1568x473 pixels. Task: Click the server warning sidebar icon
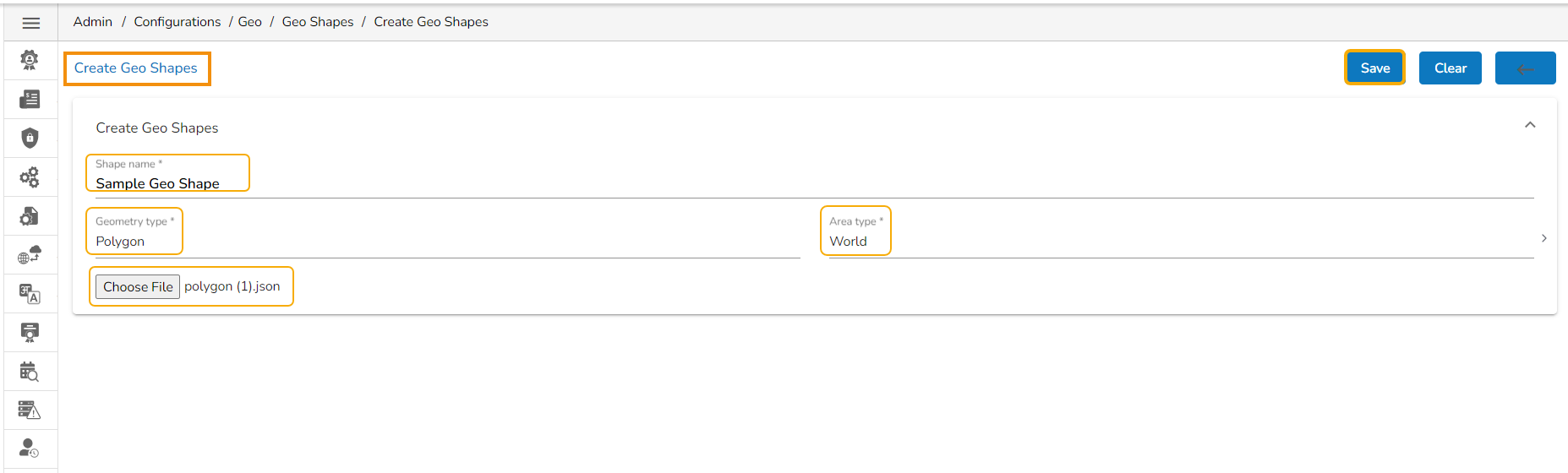(x=30, y=410)
